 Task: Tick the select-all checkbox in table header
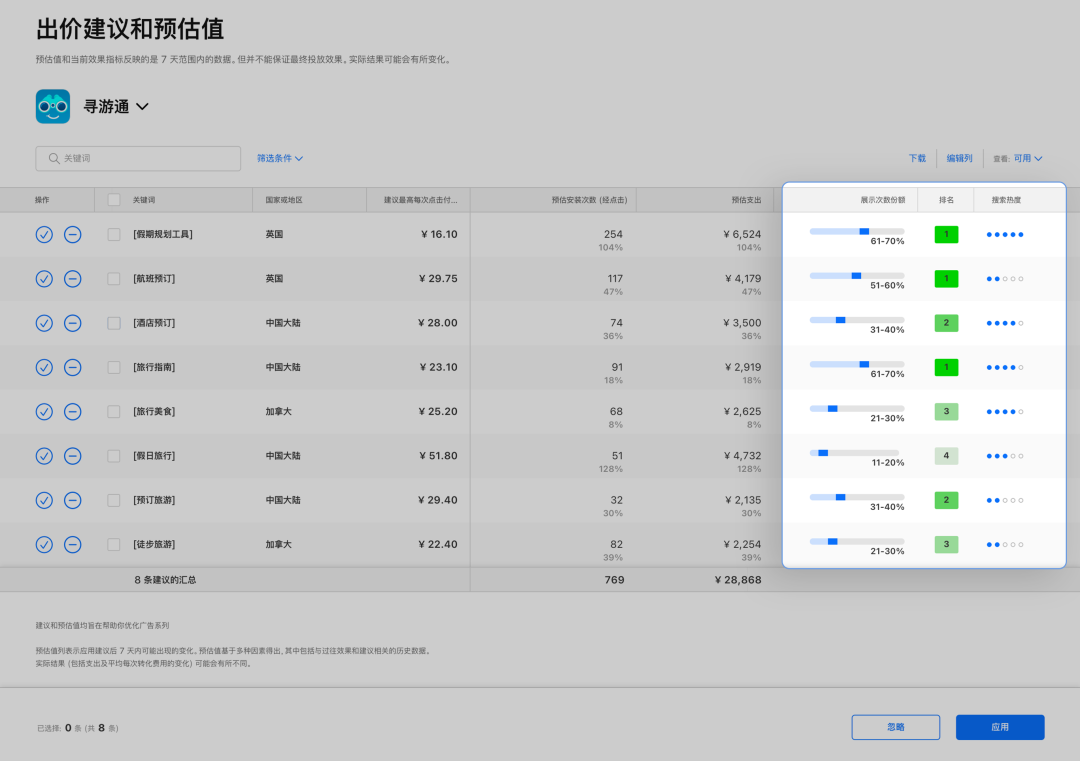(114, 200)
